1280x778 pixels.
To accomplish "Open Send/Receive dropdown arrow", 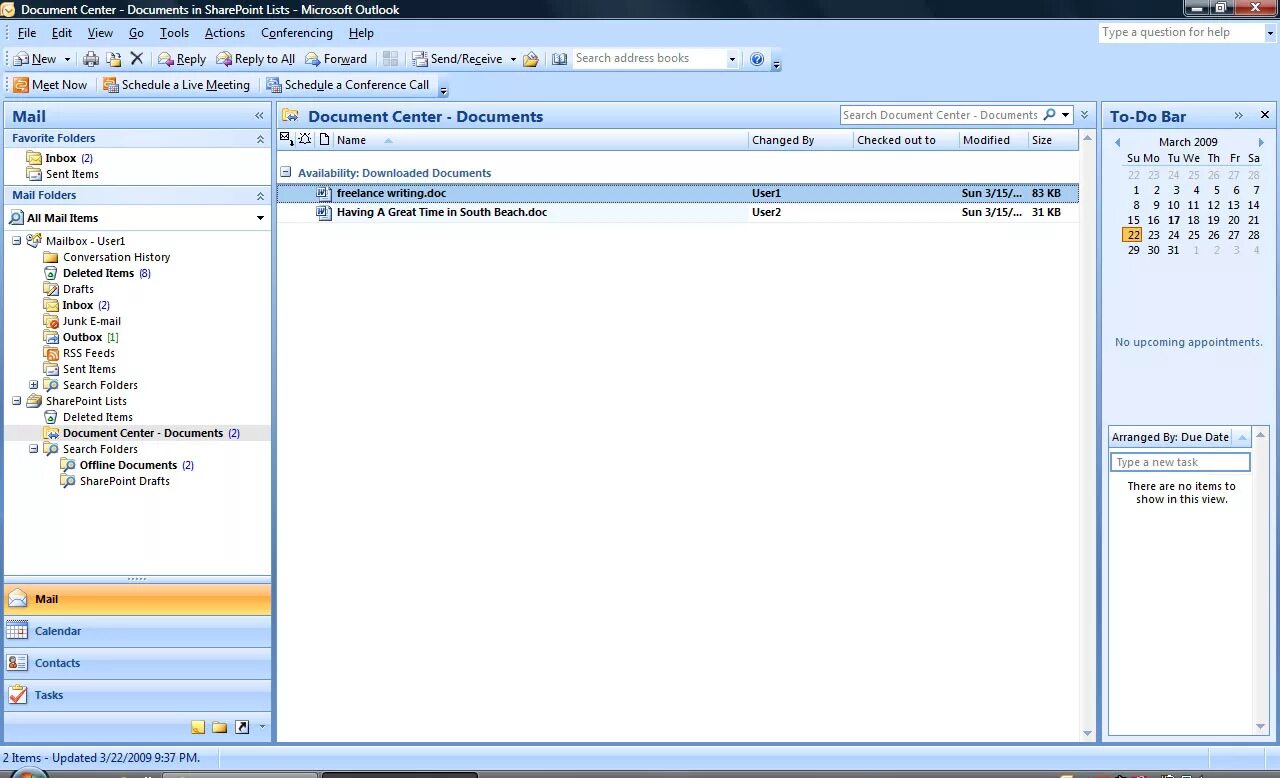I will tap(513, 59).
